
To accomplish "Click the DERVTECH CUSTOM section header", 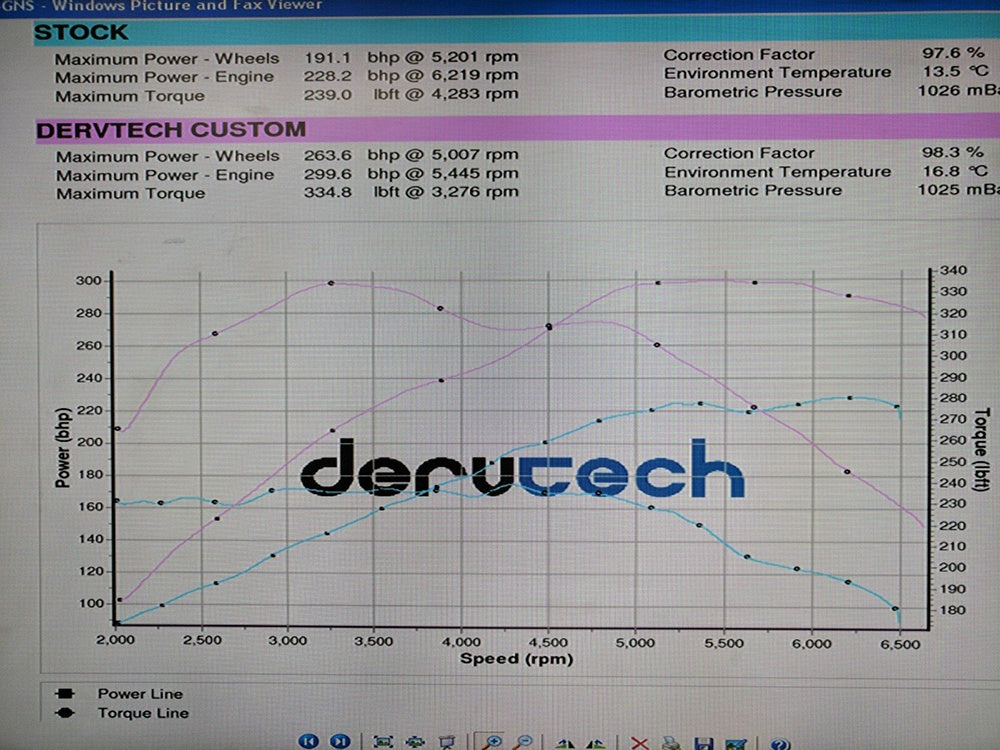I will point(170,130).
